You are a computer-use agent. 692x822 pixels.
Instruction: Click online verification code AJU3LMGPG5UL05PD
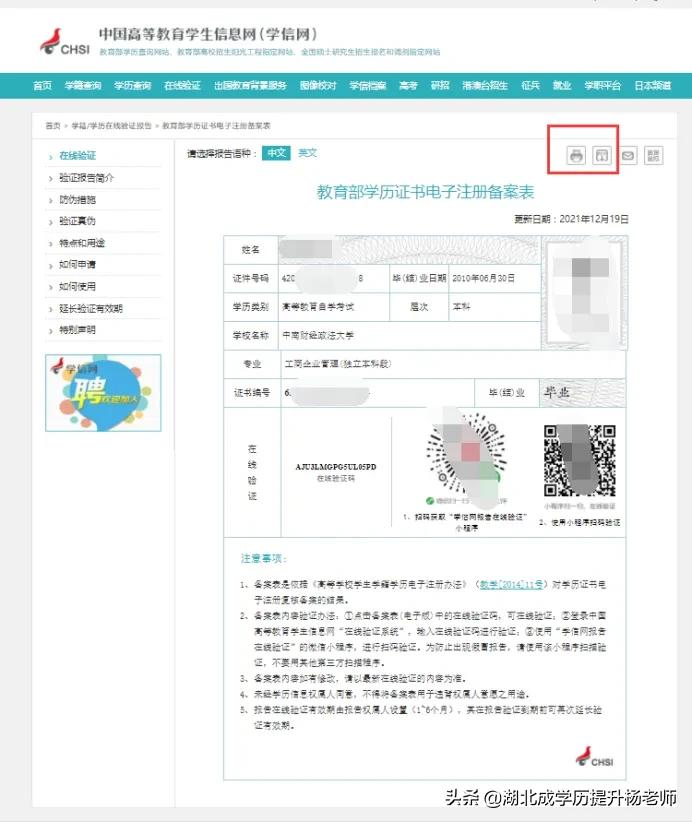point(336,467)
